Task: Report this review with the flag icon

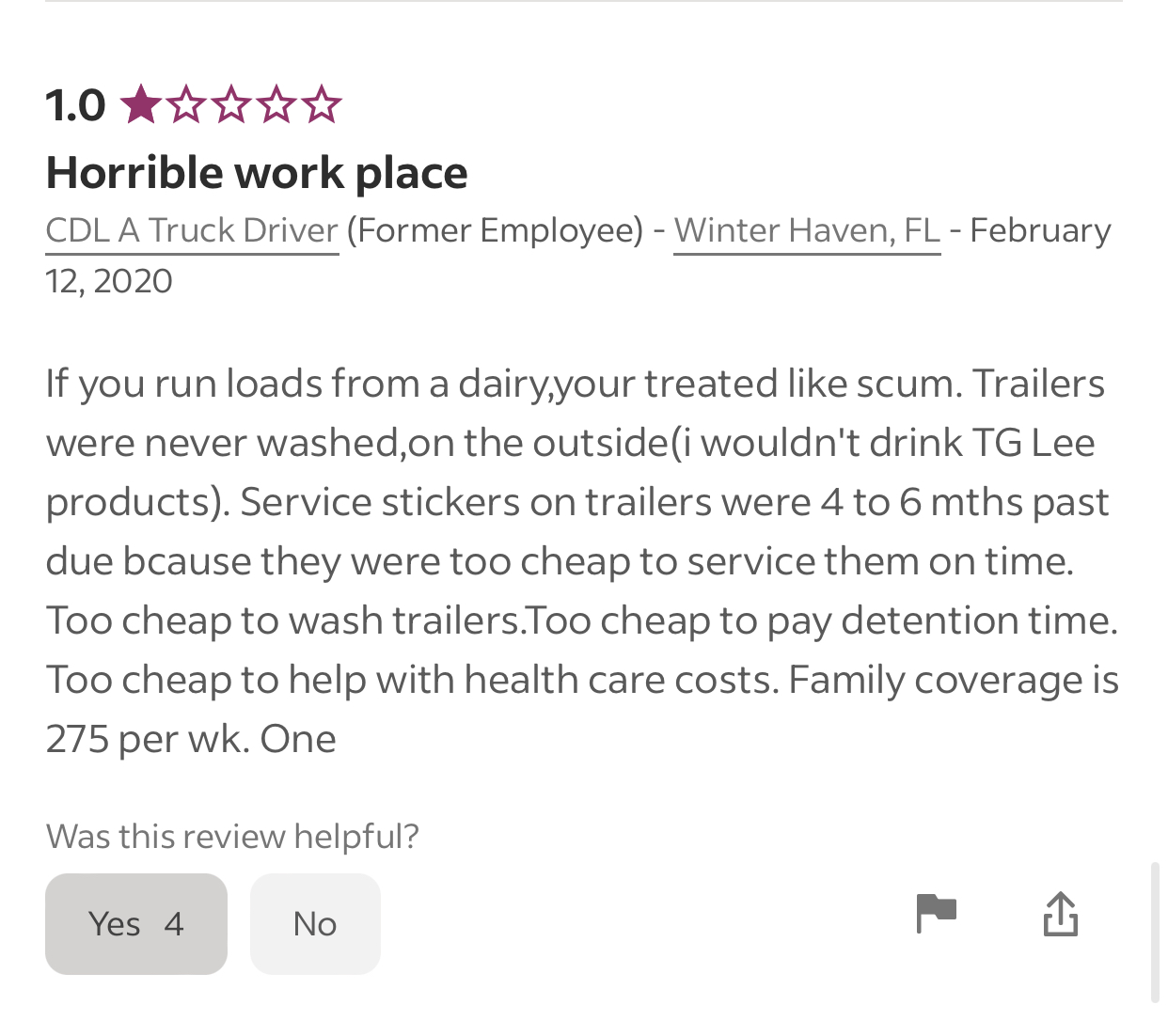Action: (x=936, y=914)
